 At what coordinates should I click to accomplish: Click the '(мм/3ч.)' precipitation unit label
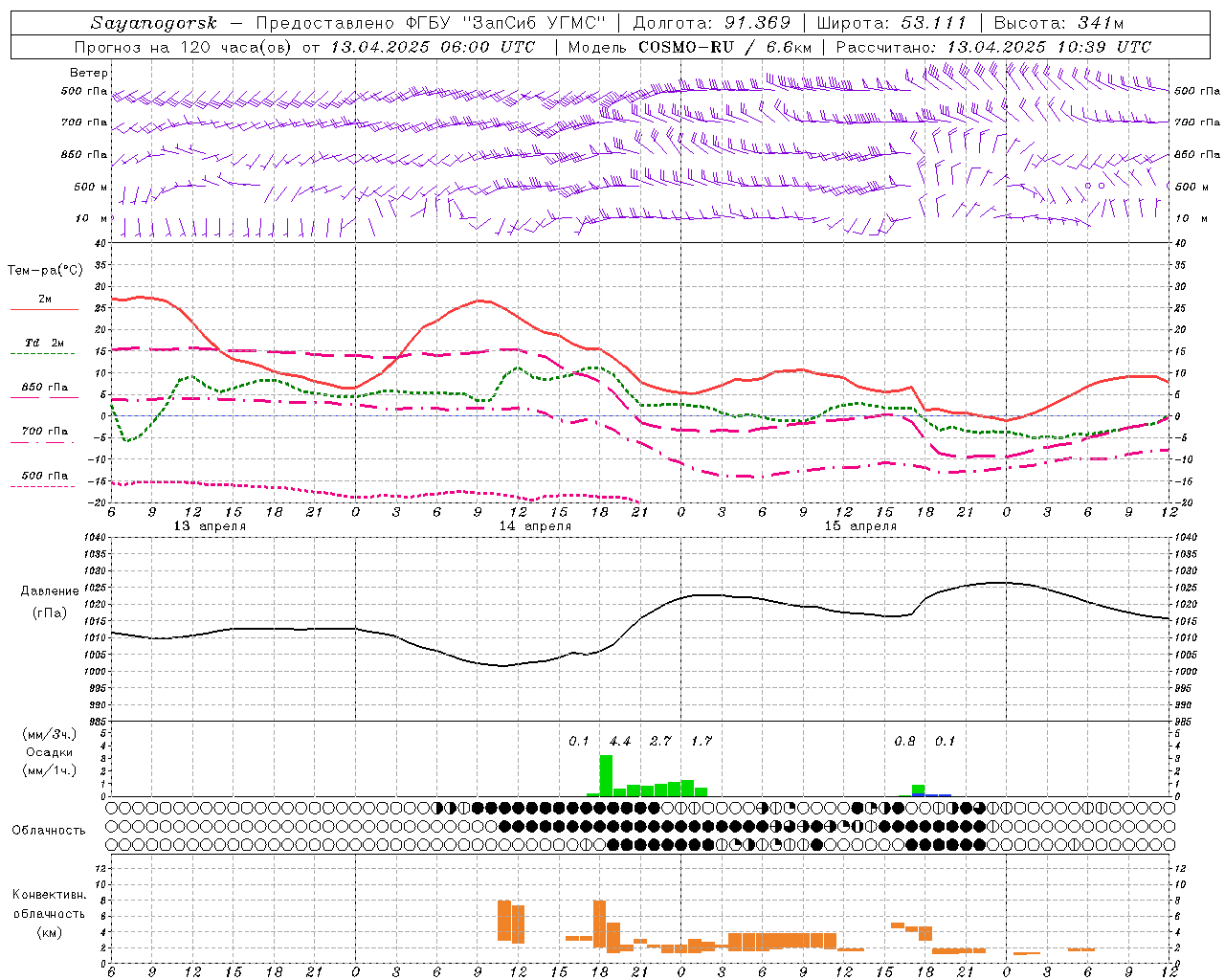pos(49,734)
